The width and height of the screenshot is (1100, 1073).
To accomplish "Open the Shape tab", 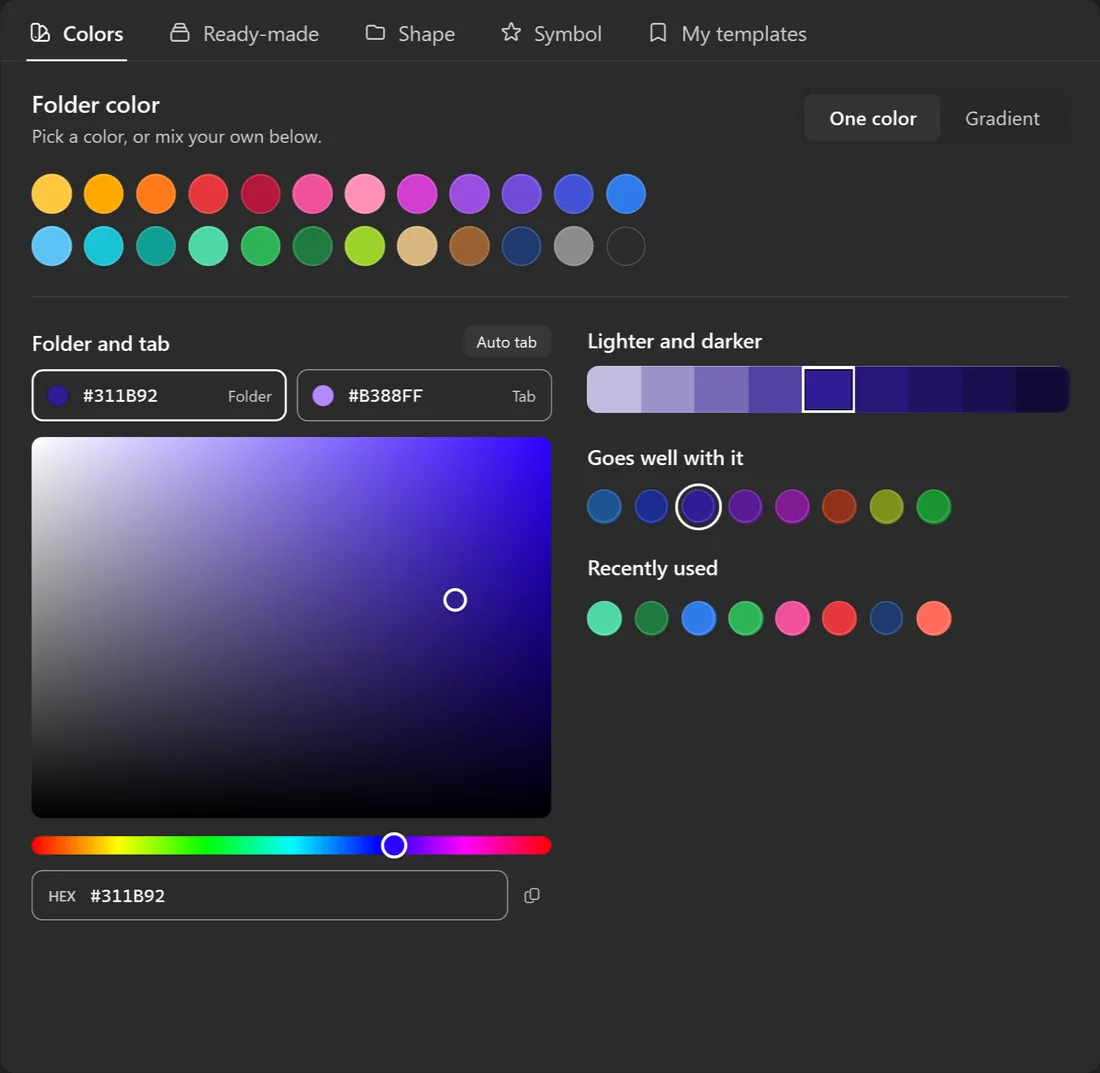I will 410,34.
